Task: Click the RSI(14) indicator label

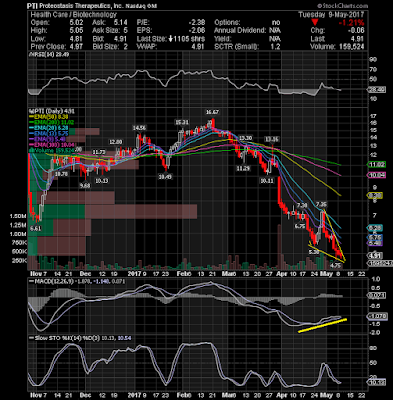Action: (49, 54)
